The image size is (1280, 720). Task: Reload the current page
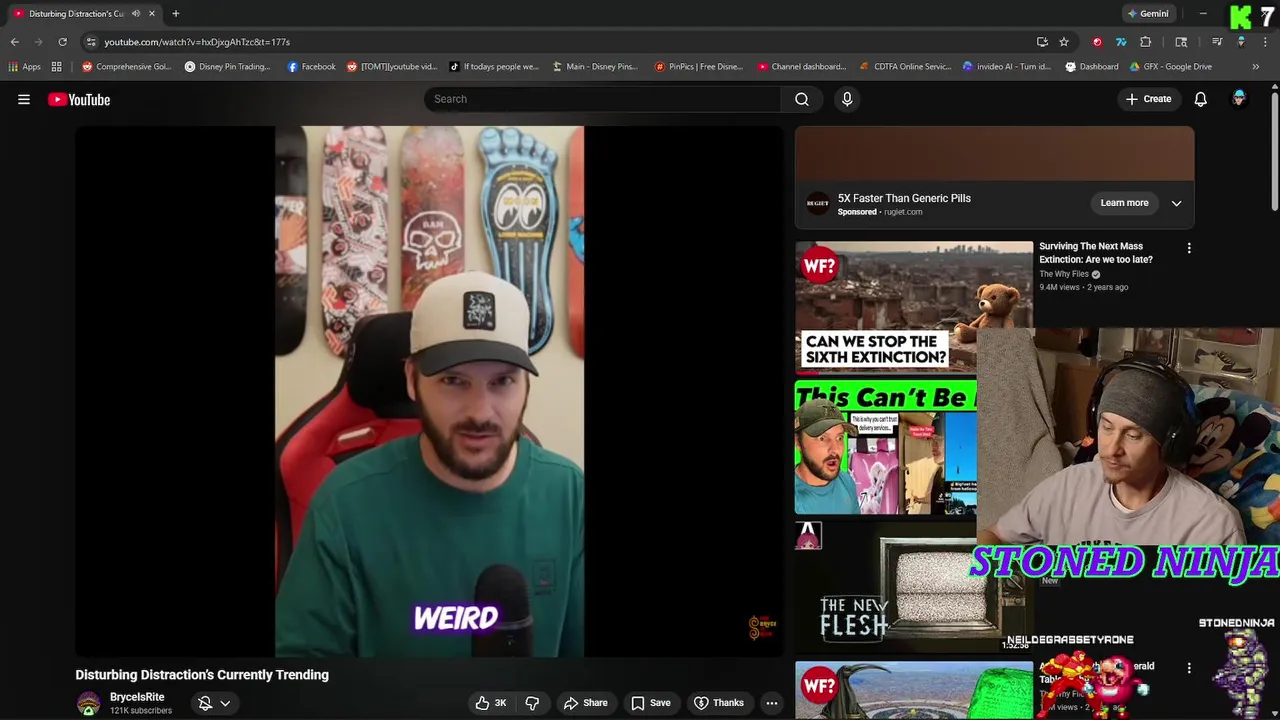coord(62,42)
